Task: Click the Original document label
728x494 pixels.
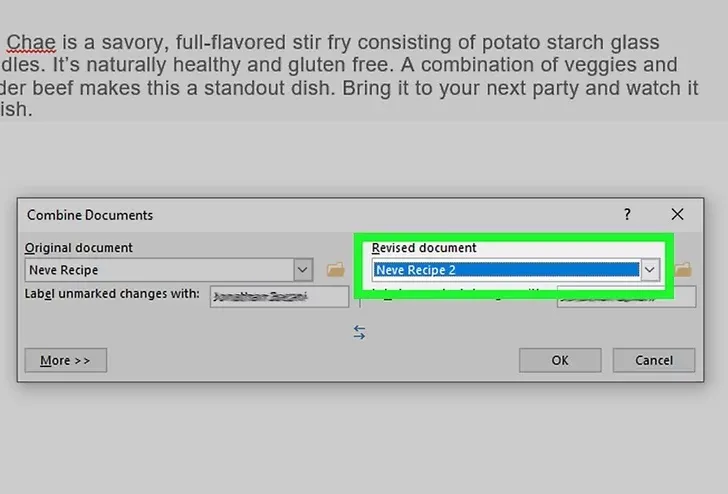Action: (x=78, y=247)
